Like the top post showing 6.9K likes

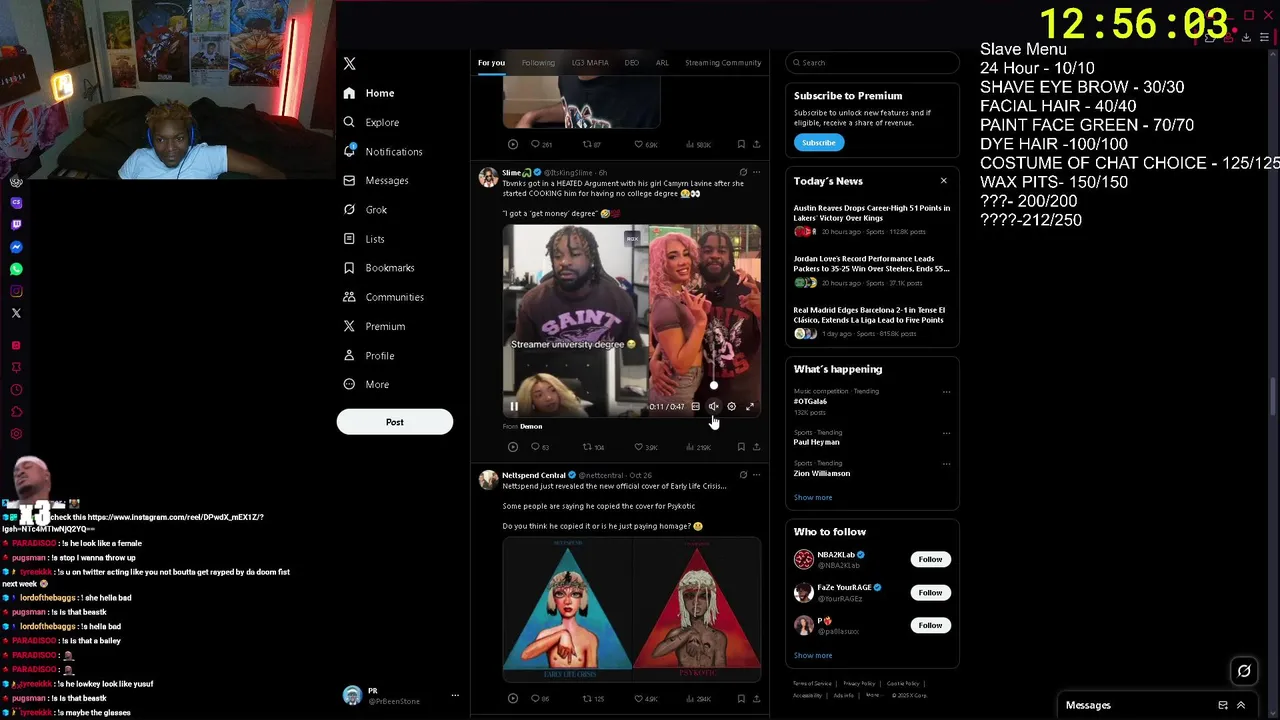(x=646, y=144)
